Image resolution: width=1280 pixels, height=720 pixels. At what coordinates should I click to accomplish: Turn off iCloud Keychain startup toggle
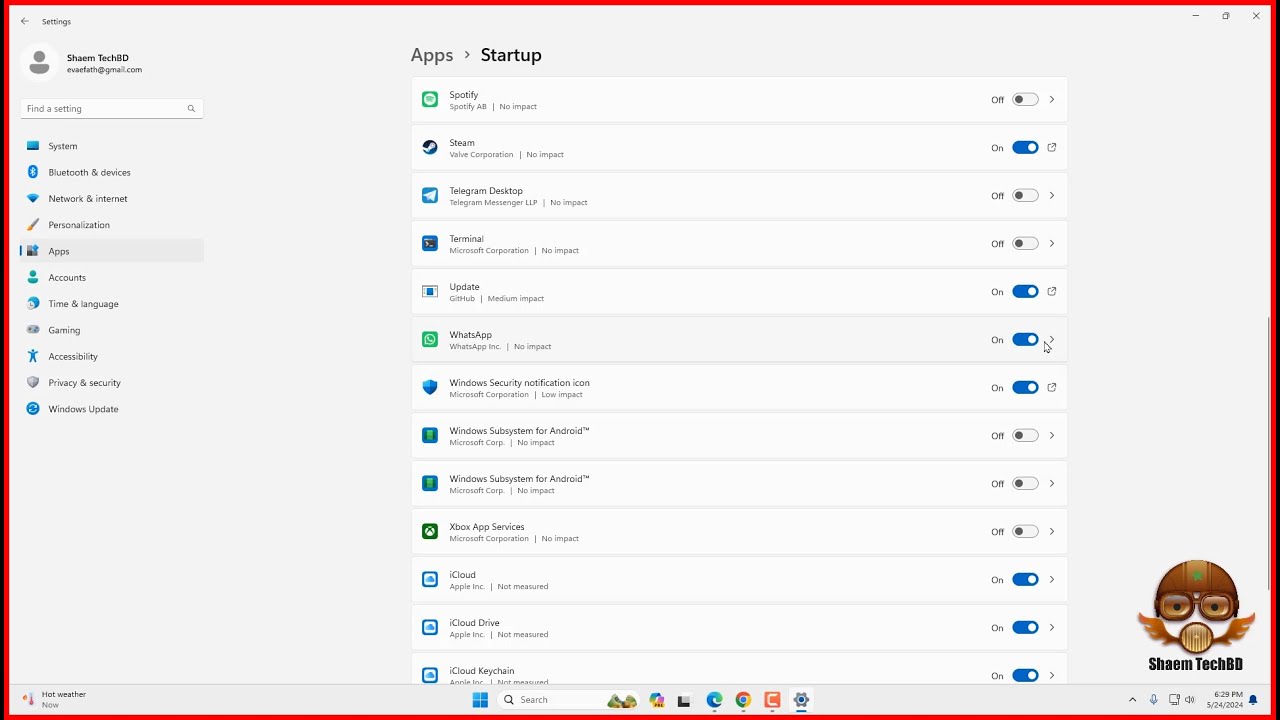[x=1025, y=676]
